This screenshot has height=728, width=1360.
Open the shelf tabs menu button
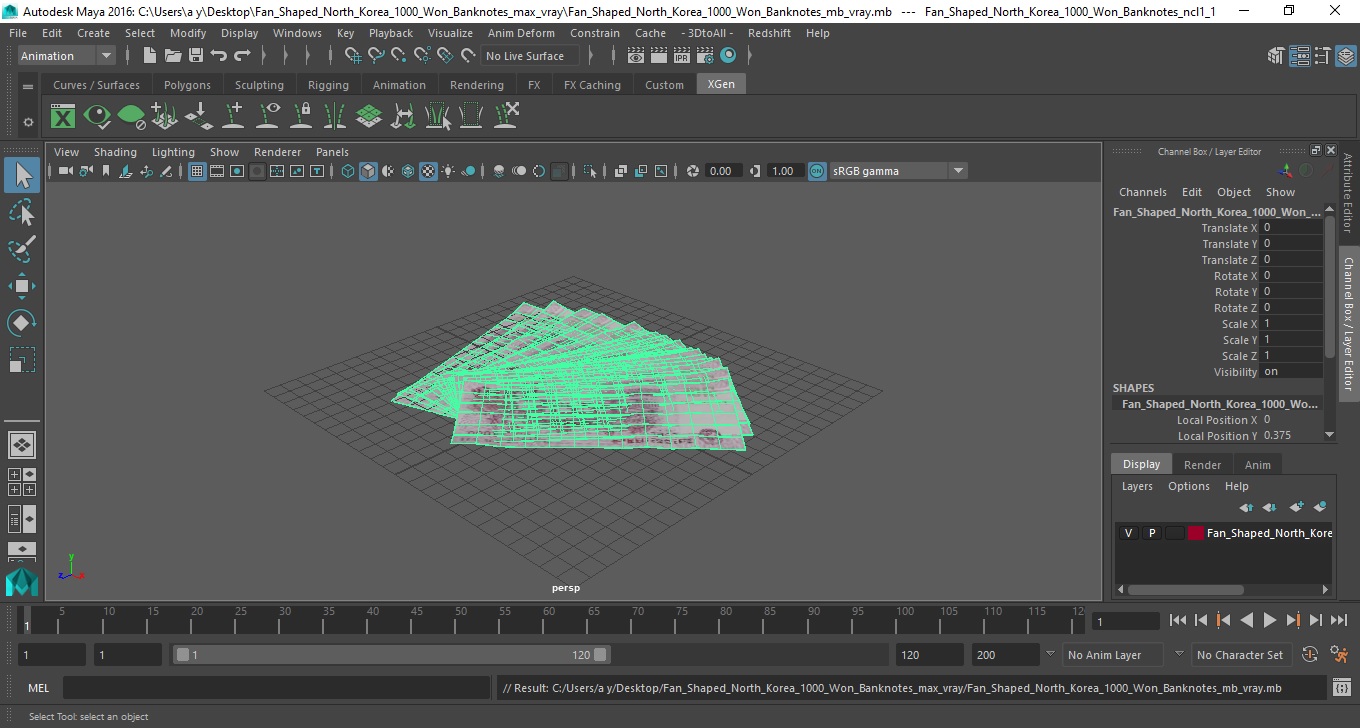click(x=28, y=87)
